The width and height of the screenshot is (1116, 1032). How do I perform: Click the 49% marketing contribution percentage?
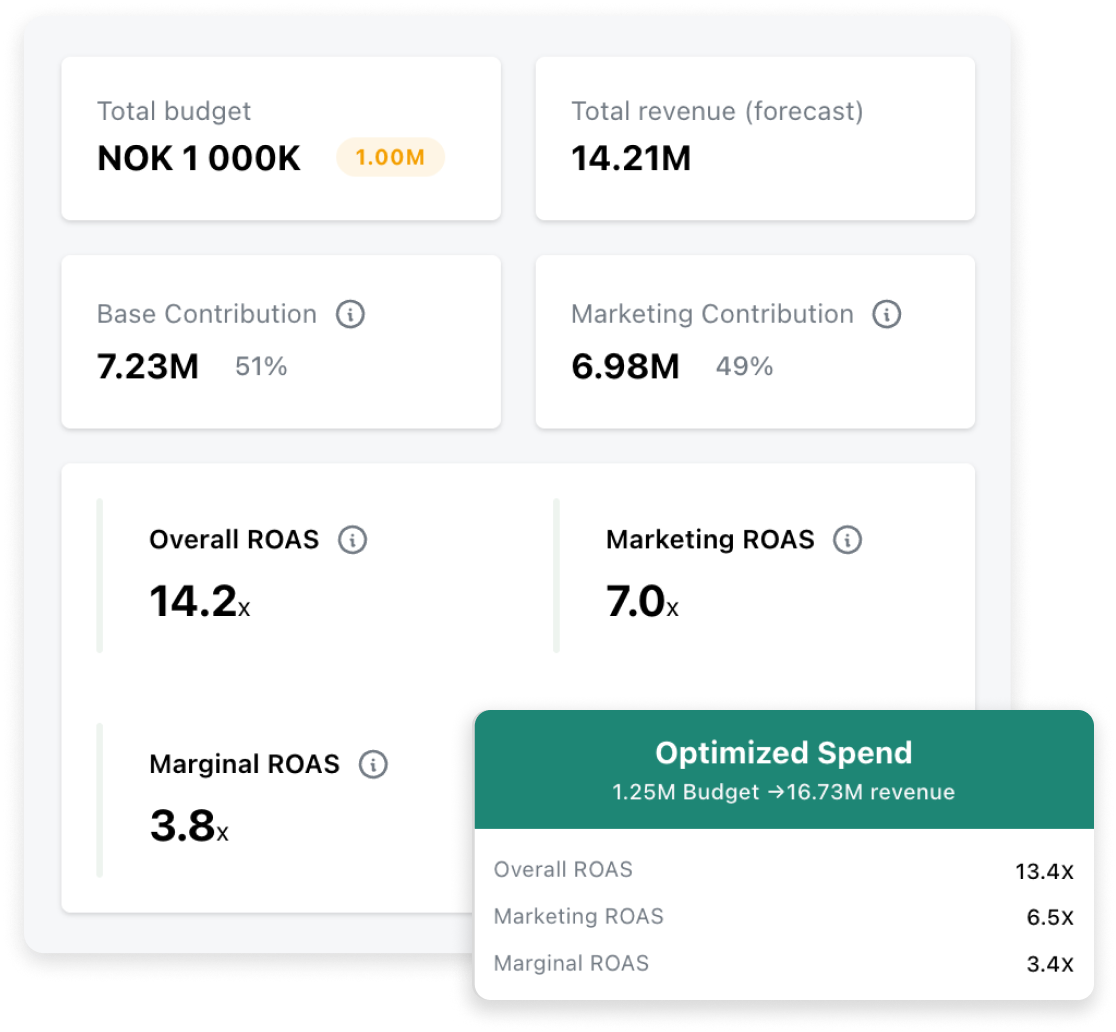point(744,367)
